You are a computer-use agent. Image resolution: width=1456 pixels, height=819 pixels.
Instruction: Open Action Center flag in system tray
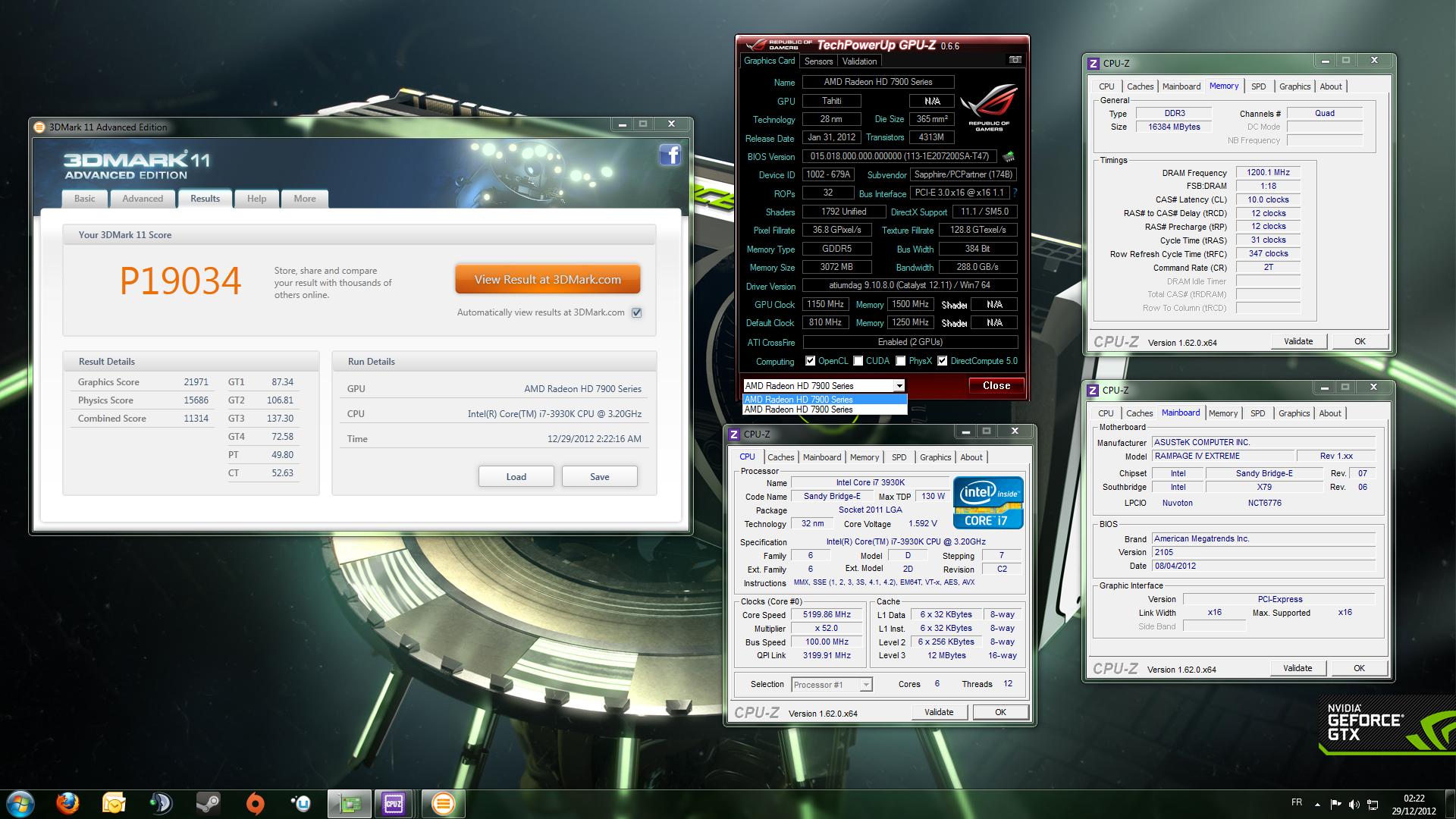point(1335,804)
